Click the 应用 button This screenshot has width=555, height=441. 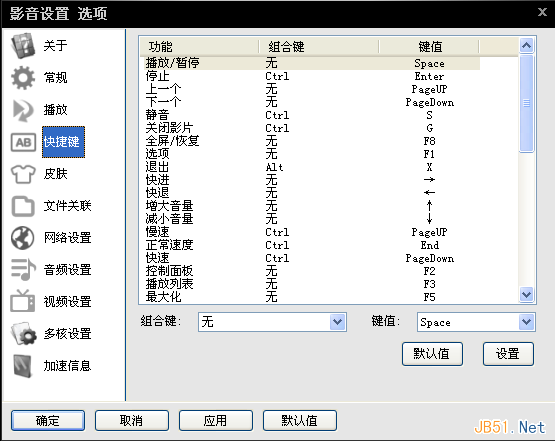point(216,420)
